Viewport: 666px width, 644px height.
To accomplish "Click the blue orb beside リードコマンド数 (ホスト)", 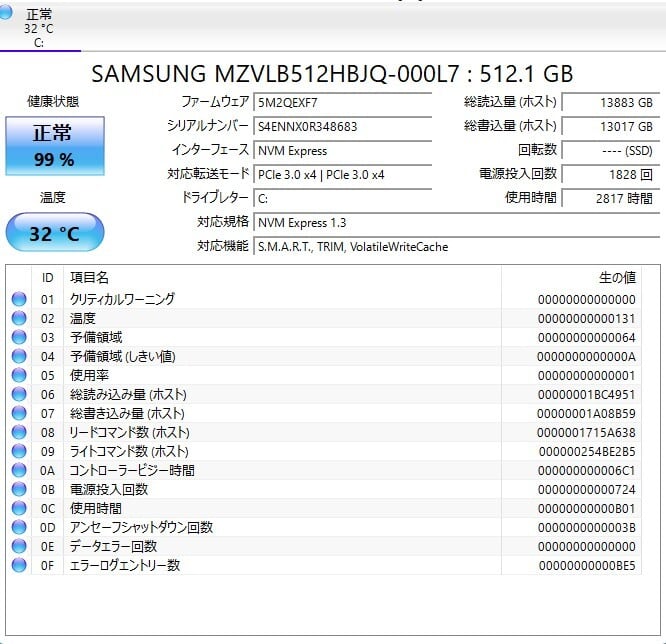I will point(19,432).
